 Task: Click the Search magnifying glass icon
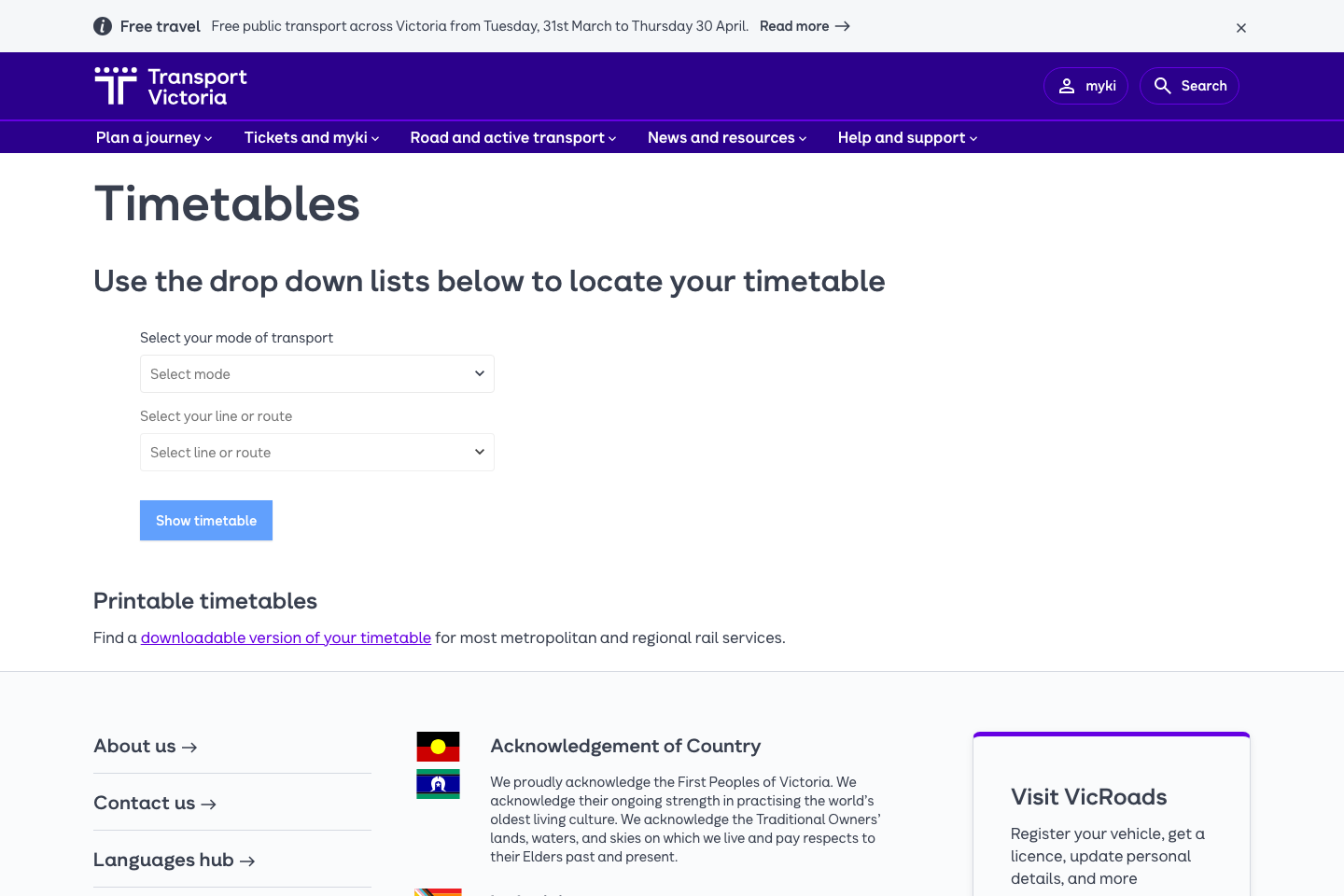1162,86
